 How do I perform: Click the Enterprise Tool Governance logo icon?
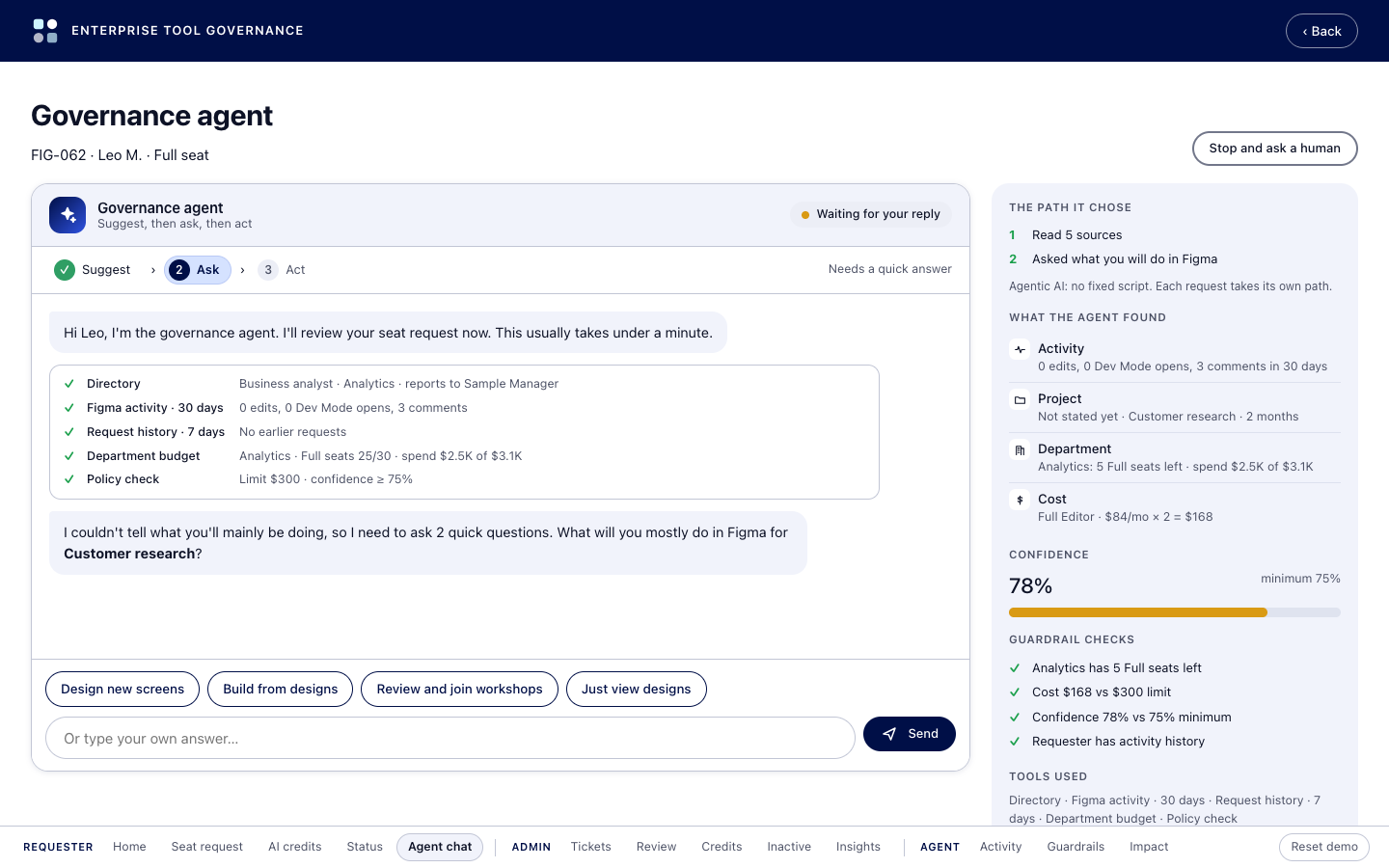click(45, 31)
